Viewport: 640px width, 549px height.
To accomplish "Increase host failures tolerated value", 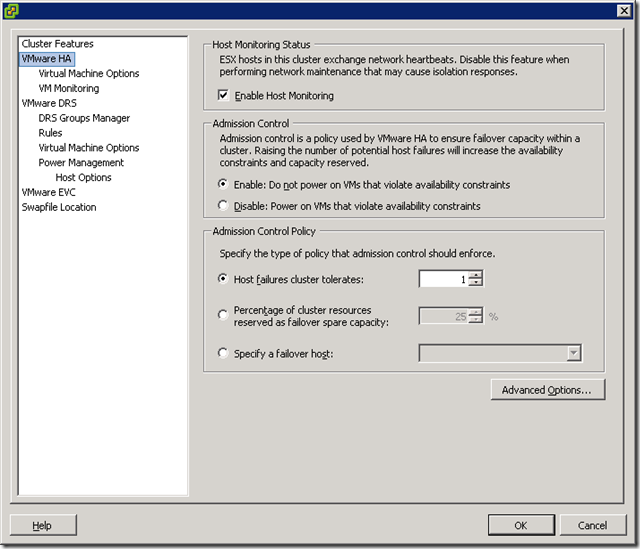I will 476,275.
